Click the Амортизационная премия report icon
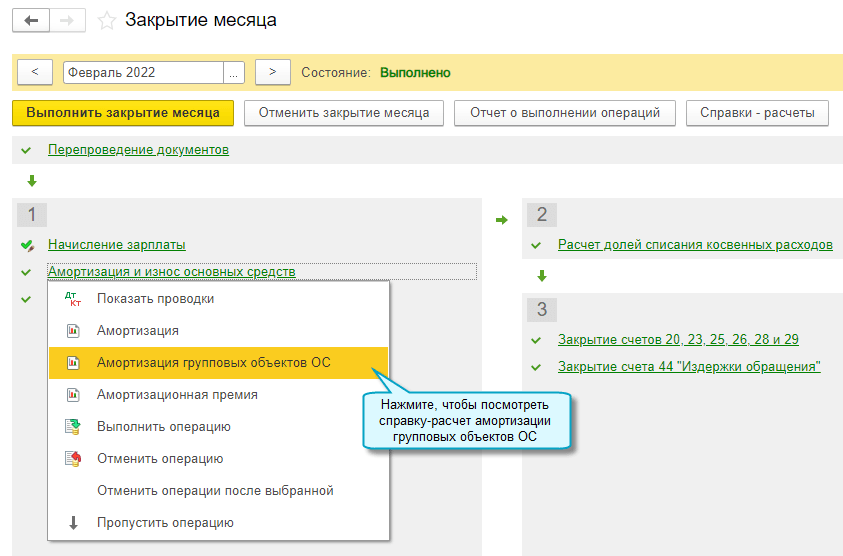 point(72,395)
